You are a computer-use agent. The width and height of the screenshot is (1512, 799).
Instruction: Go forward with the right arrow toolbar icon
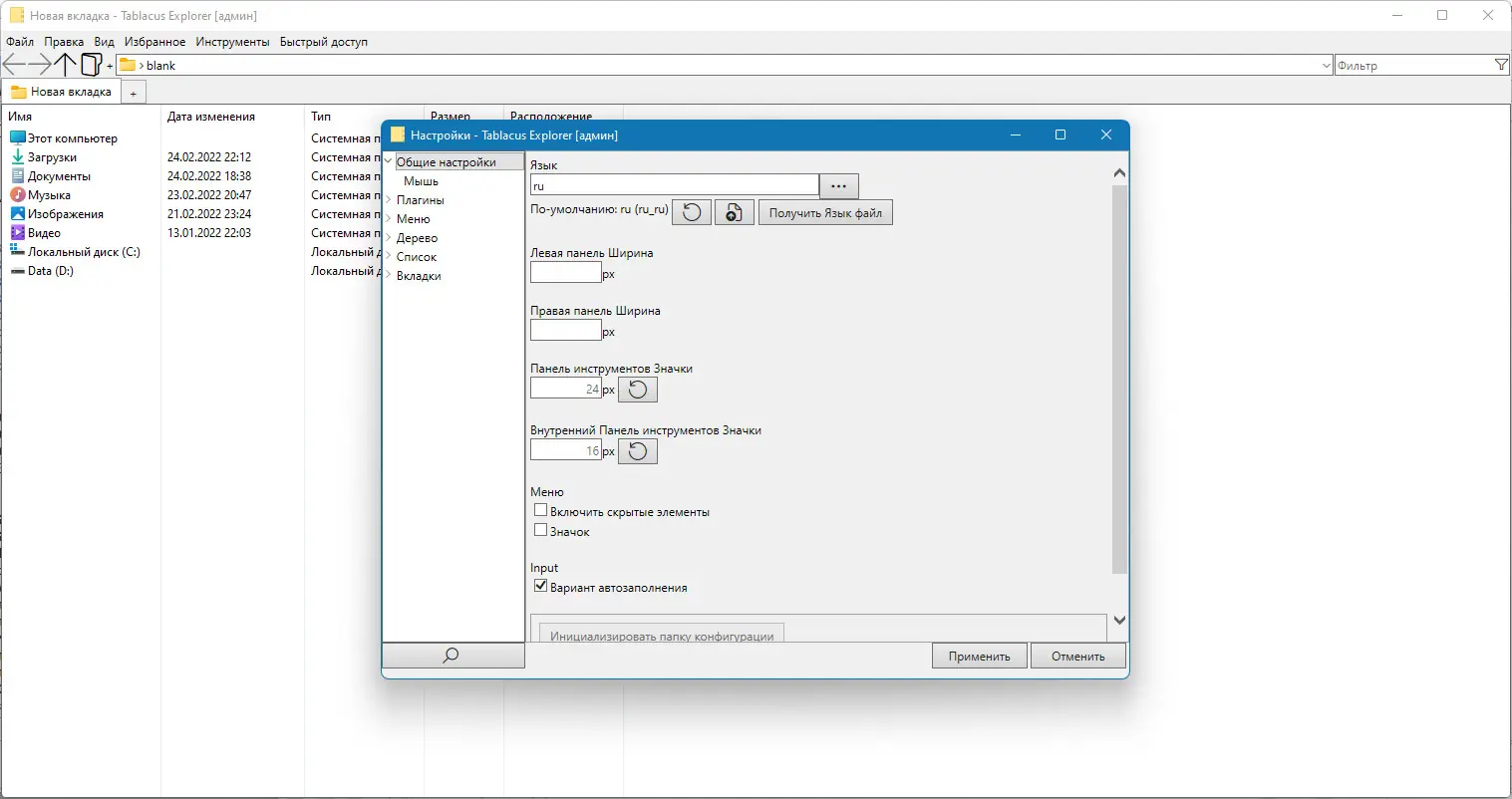point(40,65)
